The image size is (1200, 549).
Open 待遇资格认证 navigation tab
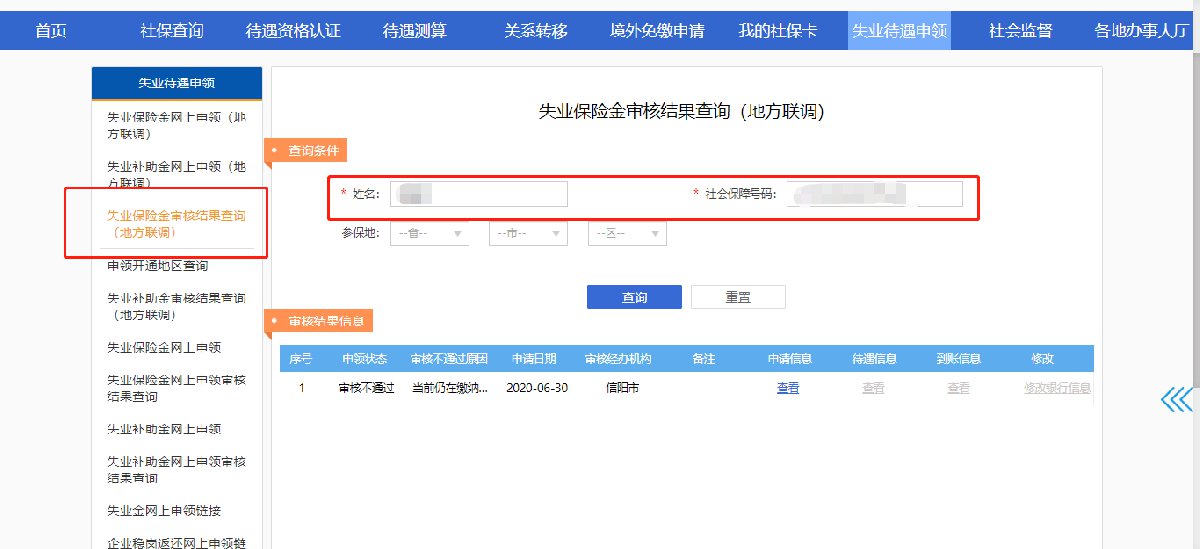(293, 30)
